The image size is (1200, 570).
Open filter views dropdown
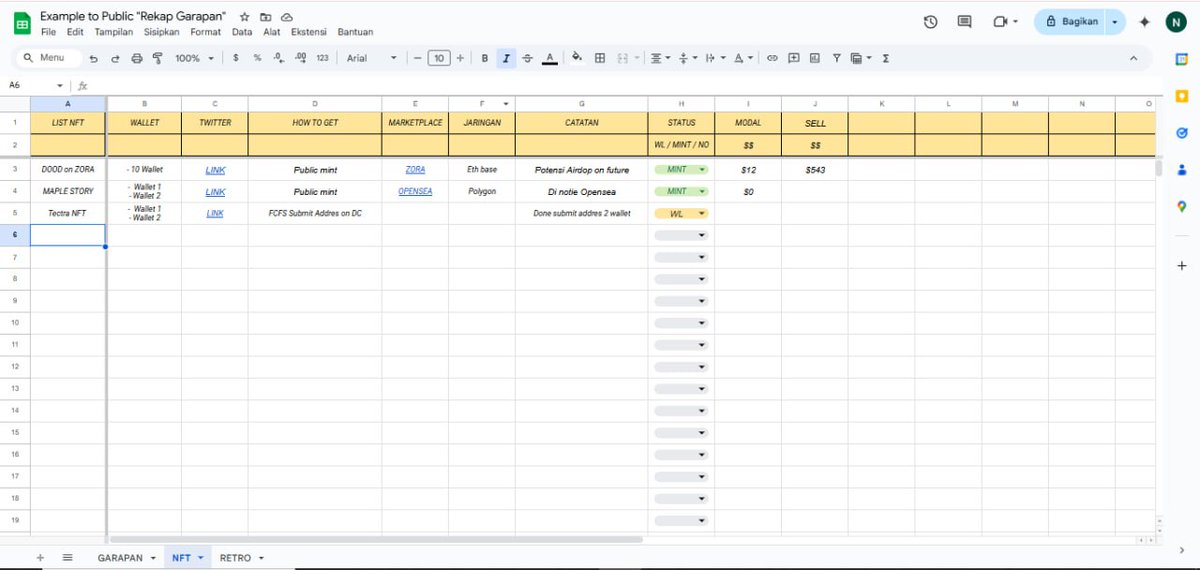861,58
